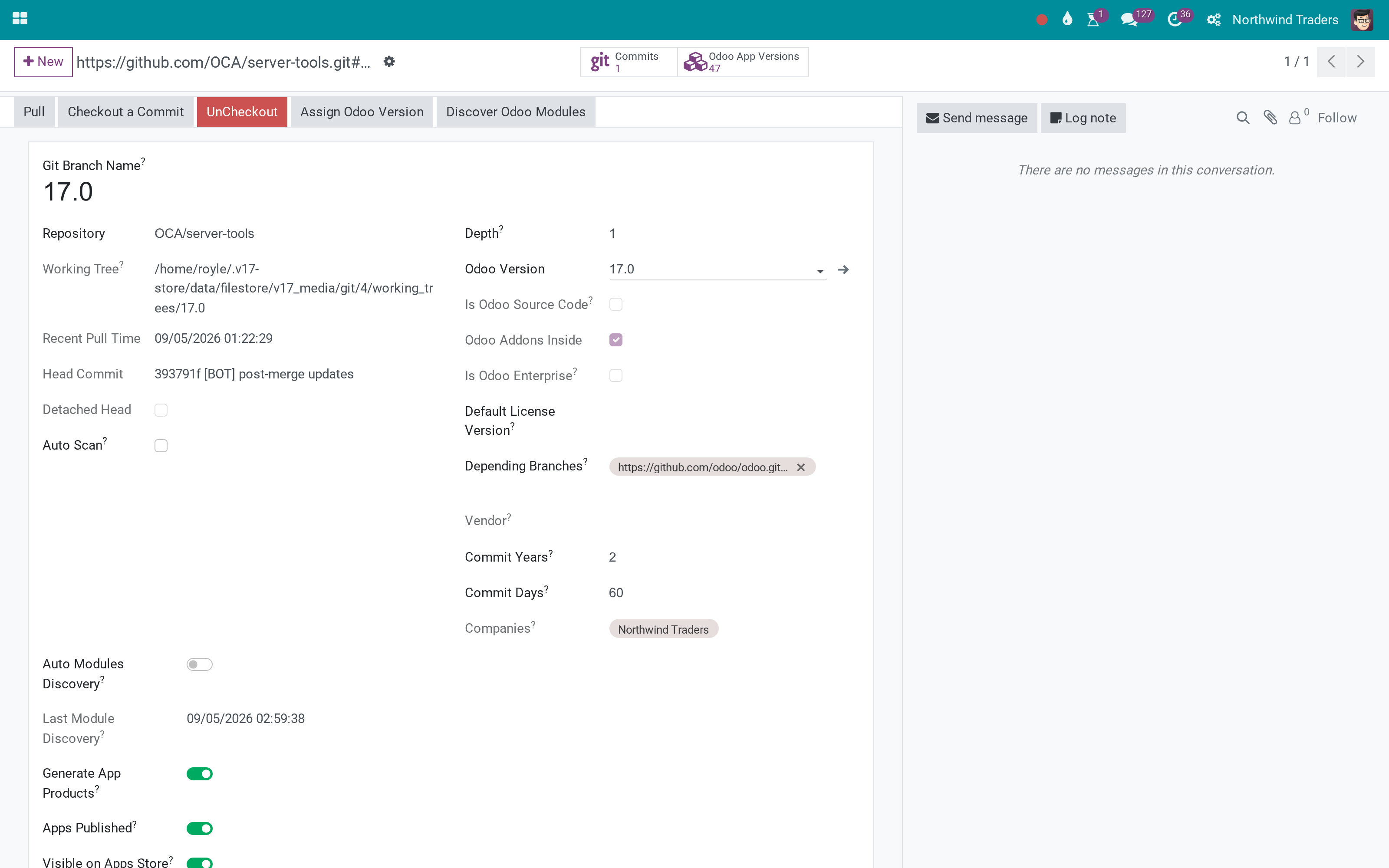Enable the Auto Scan checkbox
Image resolution: width=1389 pixels, height=868 pixels.
(x=161, y=445)
